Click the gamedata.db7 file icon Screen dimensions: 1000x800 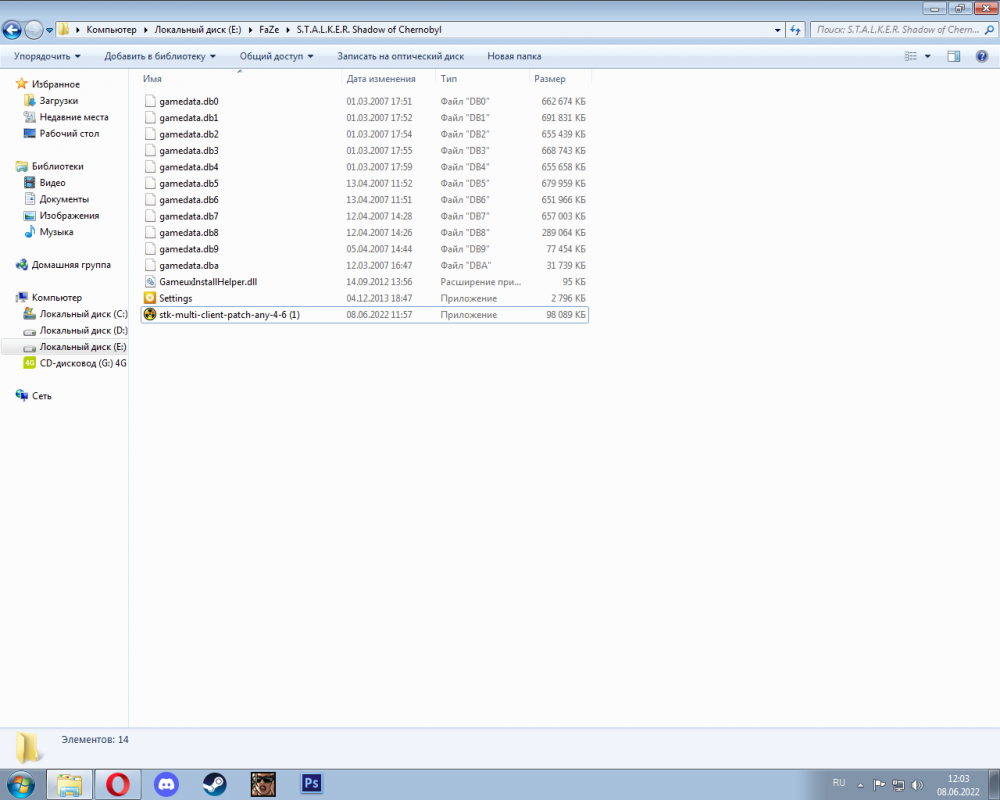tap(150, 216)
